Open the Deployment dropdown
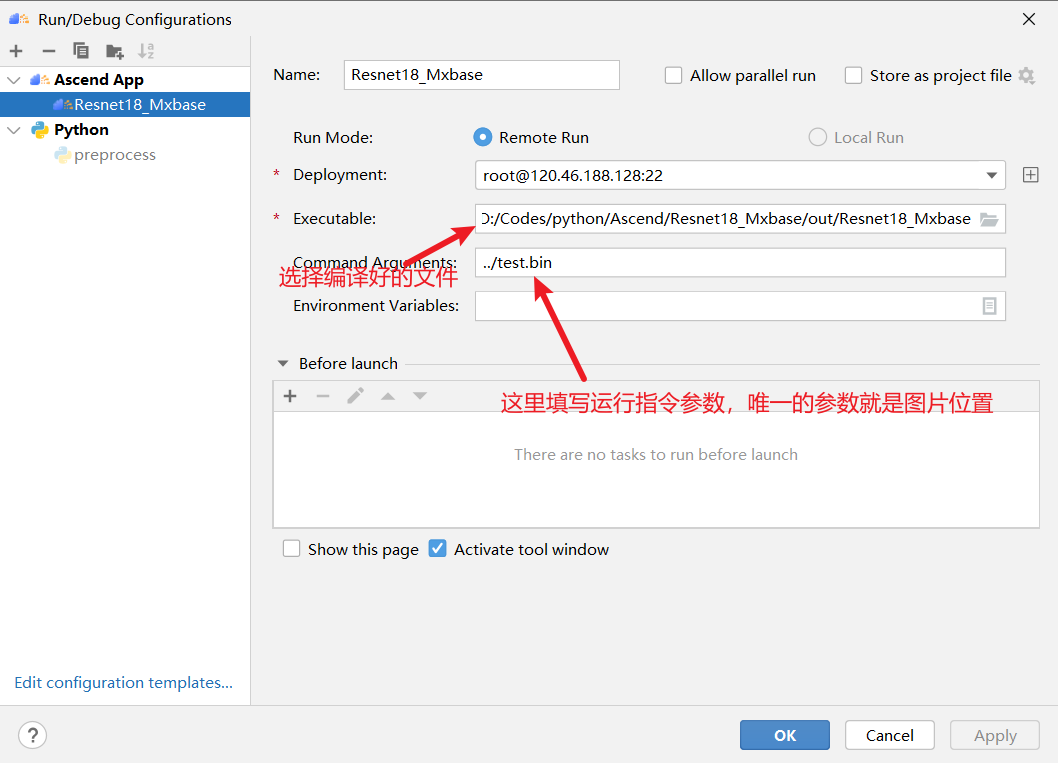This screenshot has width=1058, height=763. coord(991,175)
